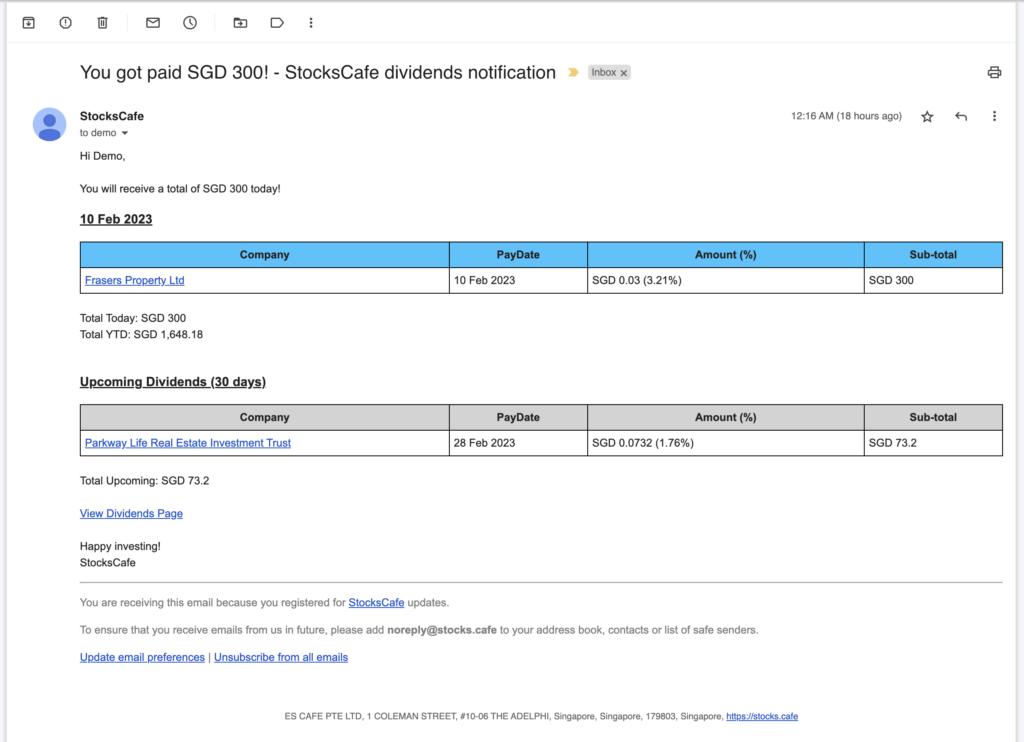Delete the email with trash icon

tap(103, 23)
